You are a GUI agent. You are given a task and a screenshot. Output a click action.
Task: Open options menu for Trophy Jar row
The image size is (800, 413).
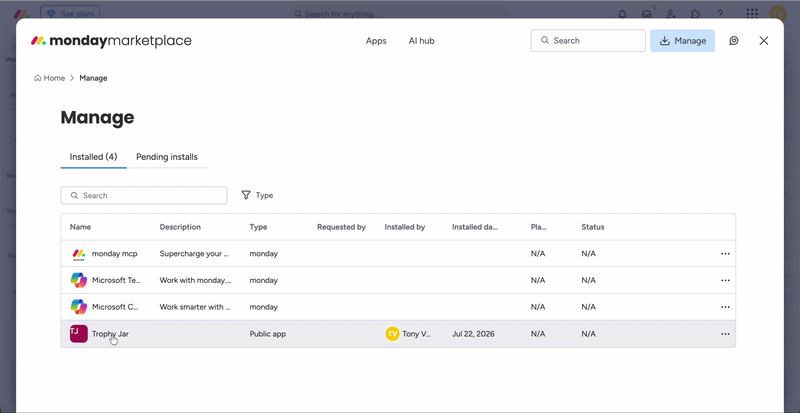click(725, 334)
